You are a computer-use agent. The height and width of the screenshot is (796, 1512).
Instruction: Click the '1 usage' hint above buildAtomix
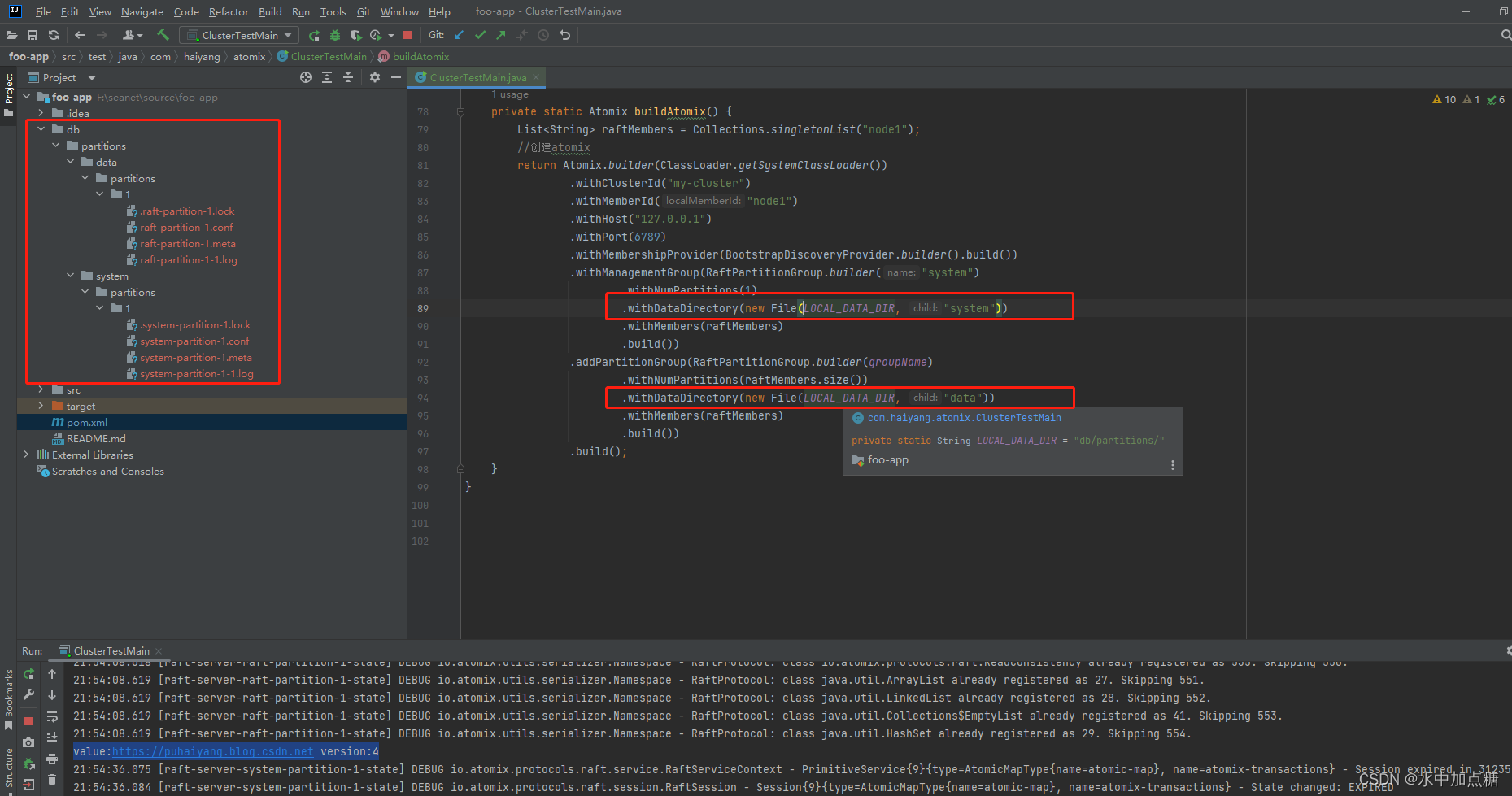click(510, 94)
